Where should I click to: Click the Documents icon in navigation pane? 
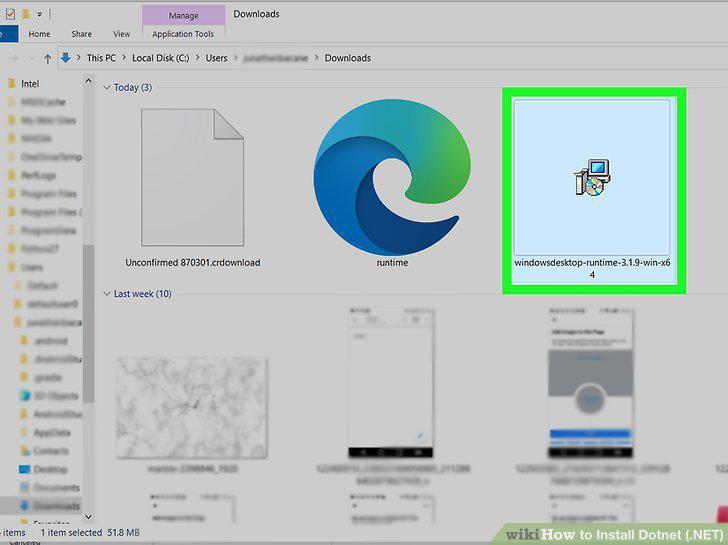(24, 487)
